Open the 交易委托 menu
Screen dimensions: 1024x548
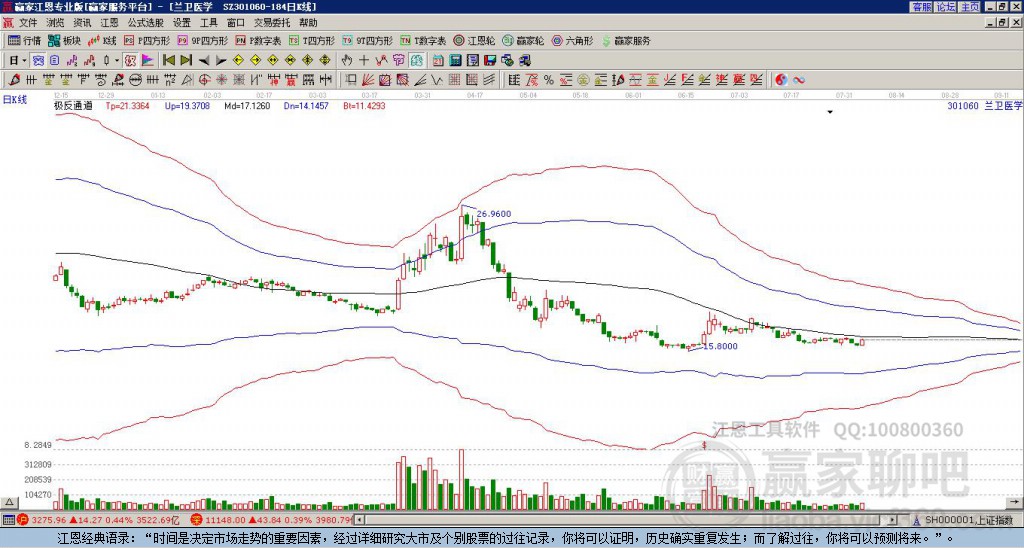point(272,23)
